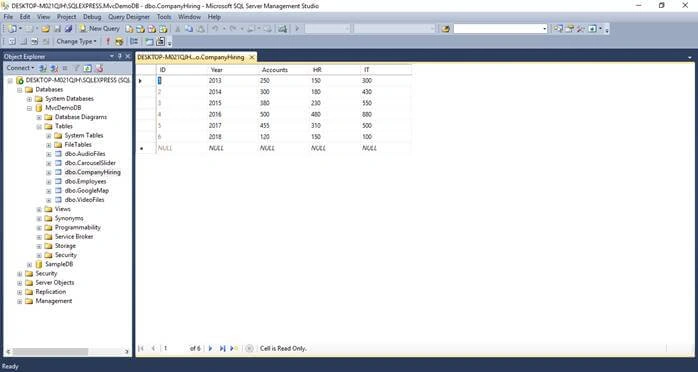This screenshot has height=372, width=698.
Task: Click the Disconnect icon in Object Explorer
Action: [x=54, y=68]
